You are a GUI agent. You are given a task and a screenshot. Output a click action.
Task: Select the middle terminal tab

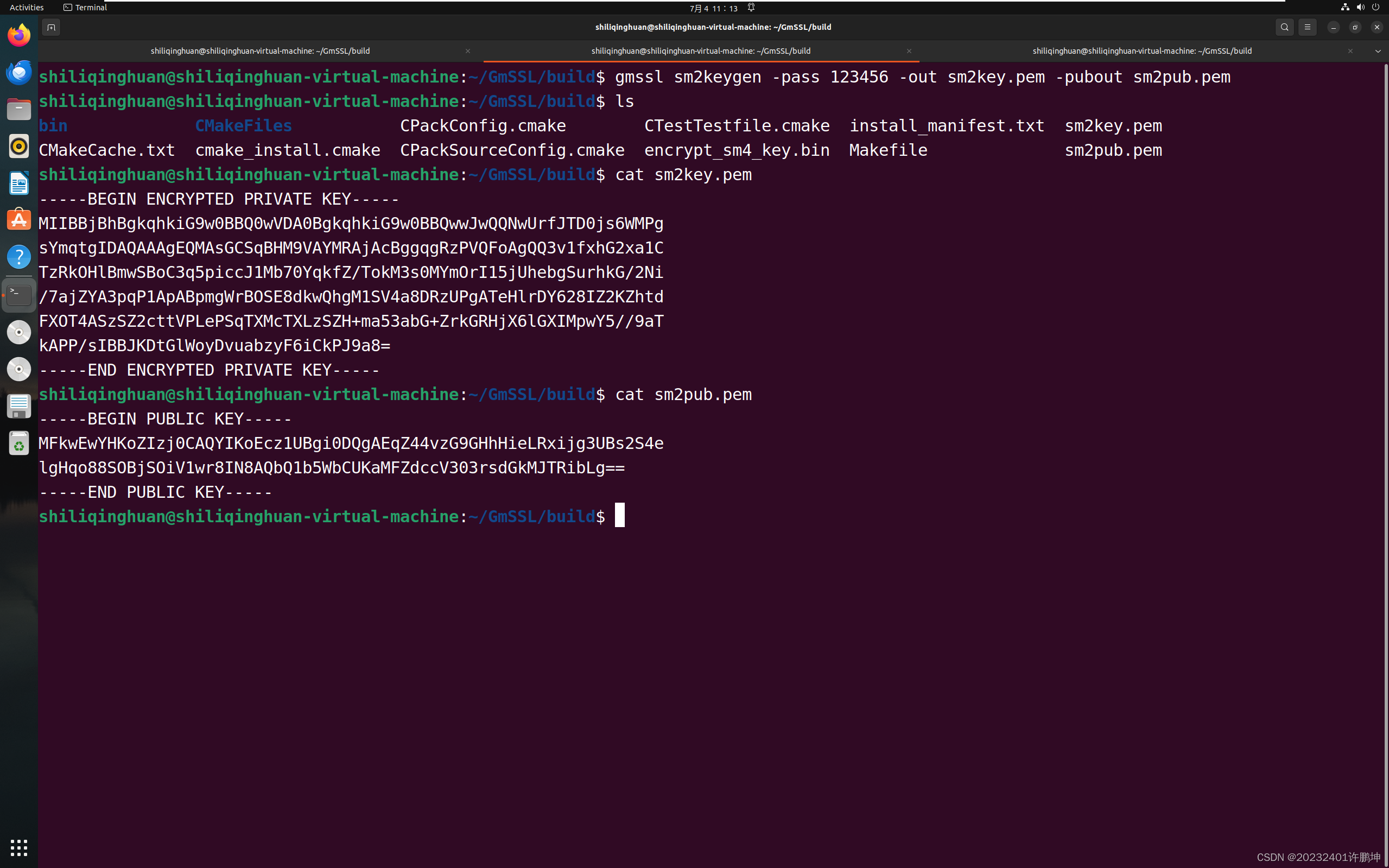pyautogui.click(x=701, y=51)
